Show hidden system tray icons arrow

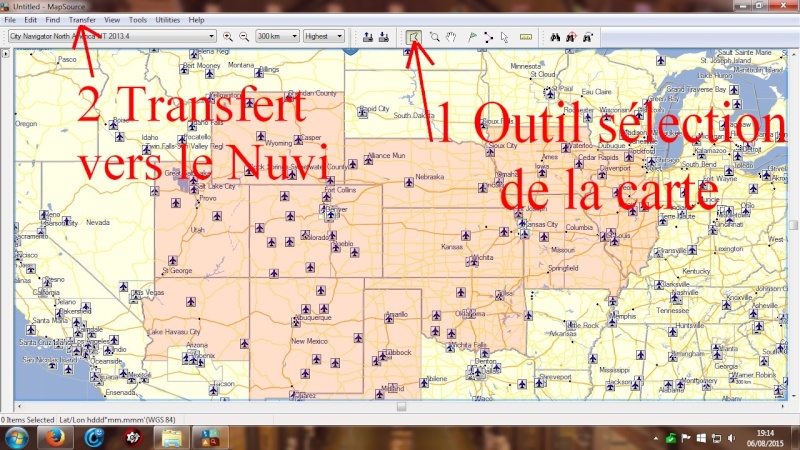(656, 438)
